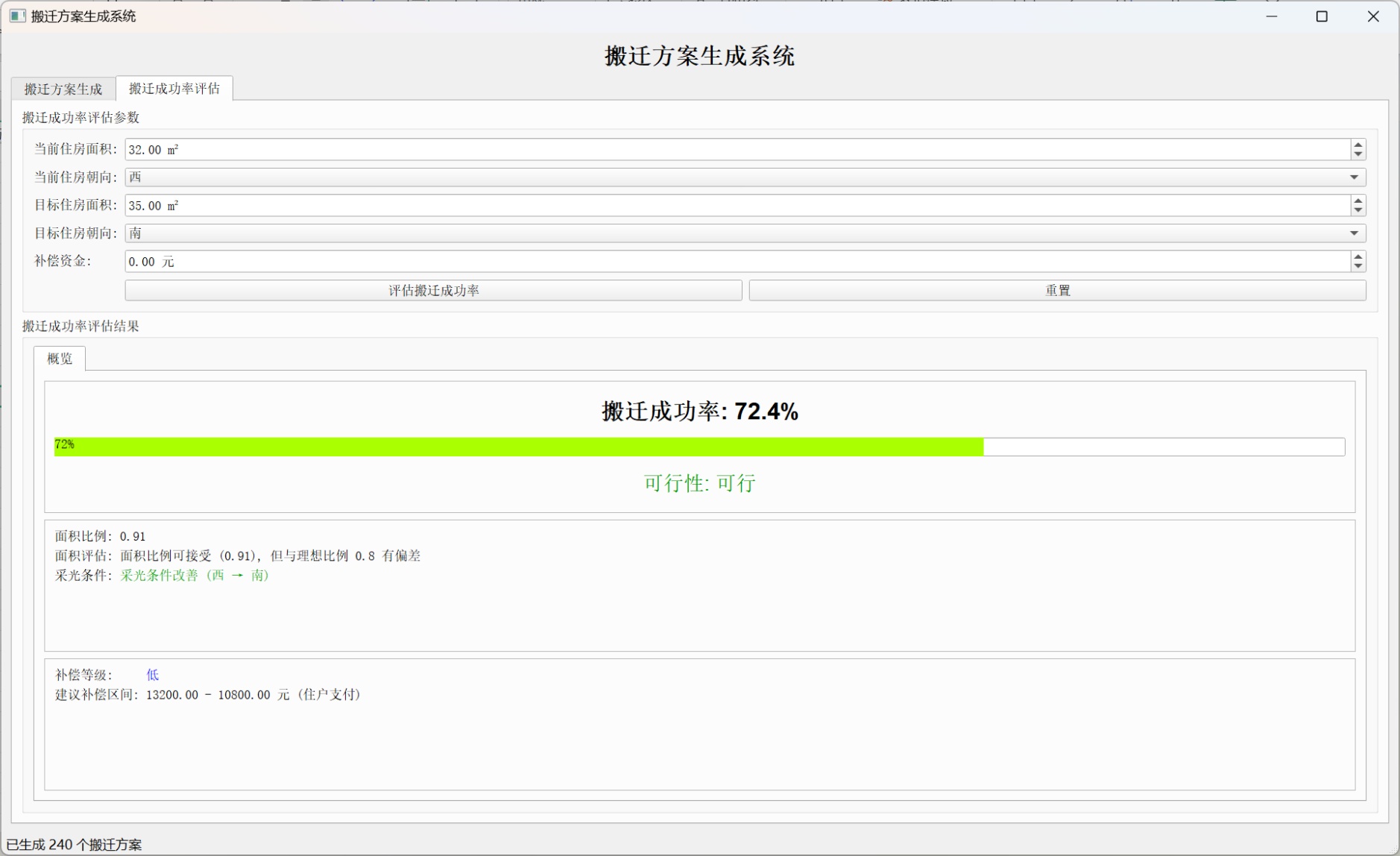Click the 补偿资金 amount field
The height and width of the screenshot is (856, 1400).
click(x=737, y=262)
